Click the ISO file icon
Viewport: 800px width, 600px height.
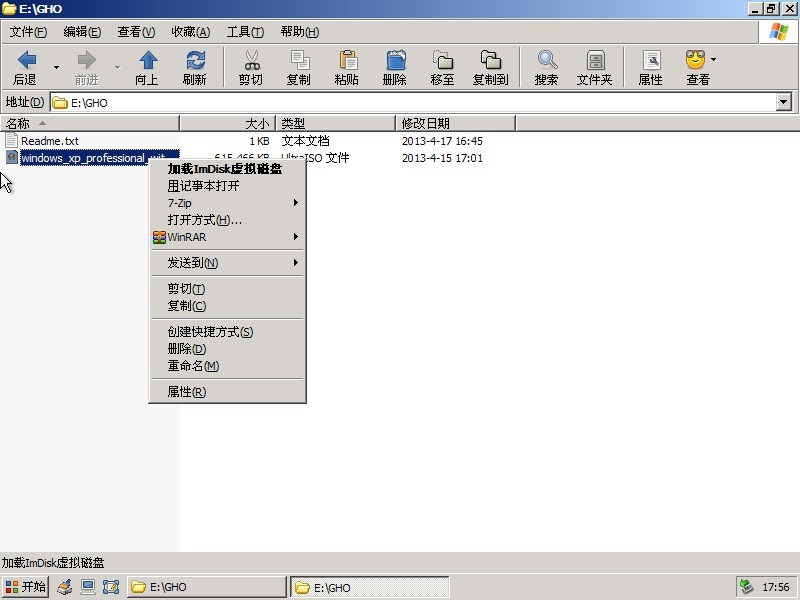[12, 157]
